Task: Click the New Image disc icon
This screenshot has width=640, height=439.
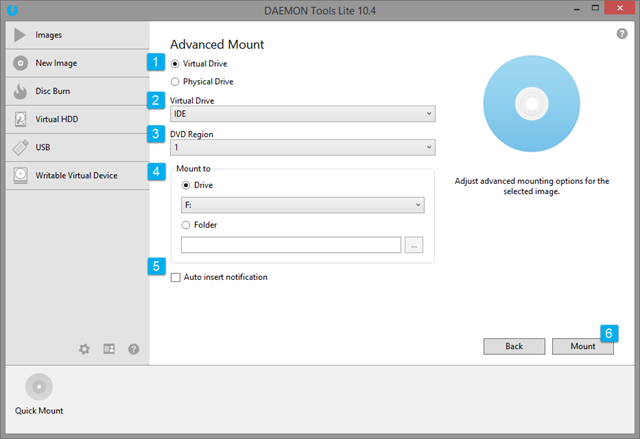Action: tap(20, 63)
